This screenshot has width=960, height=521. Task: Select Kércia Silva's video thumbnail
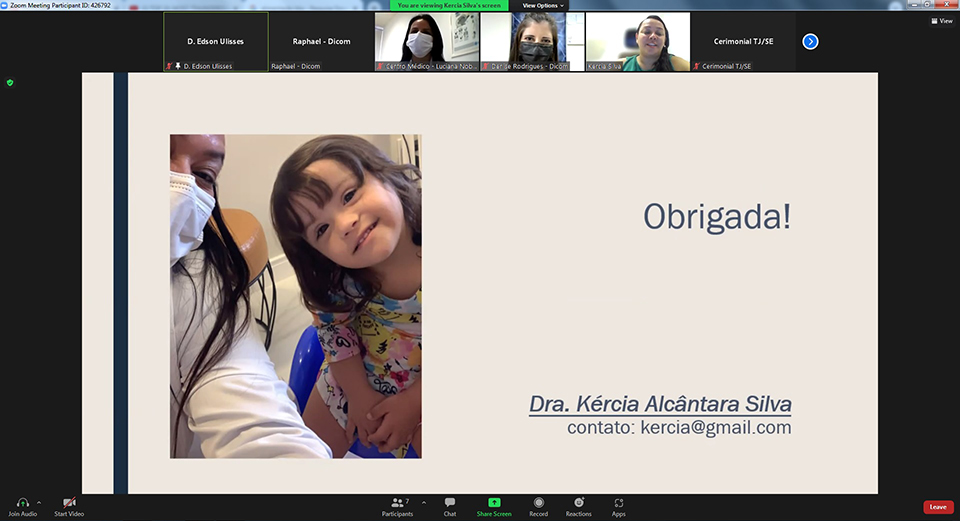click(637, 41)
